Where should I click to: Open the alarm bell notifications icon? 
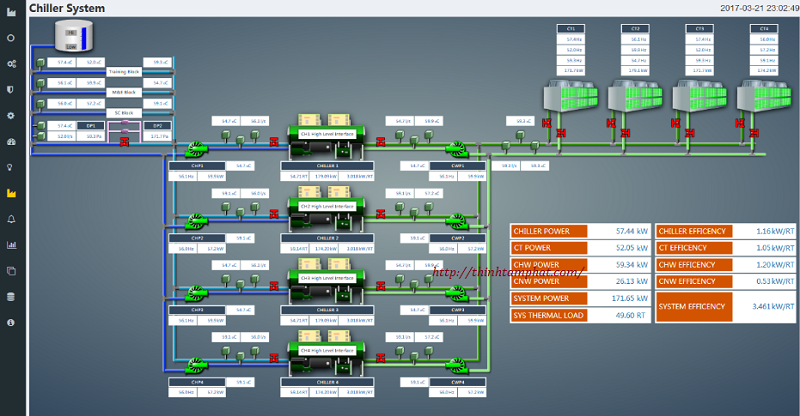coord(11,219)
